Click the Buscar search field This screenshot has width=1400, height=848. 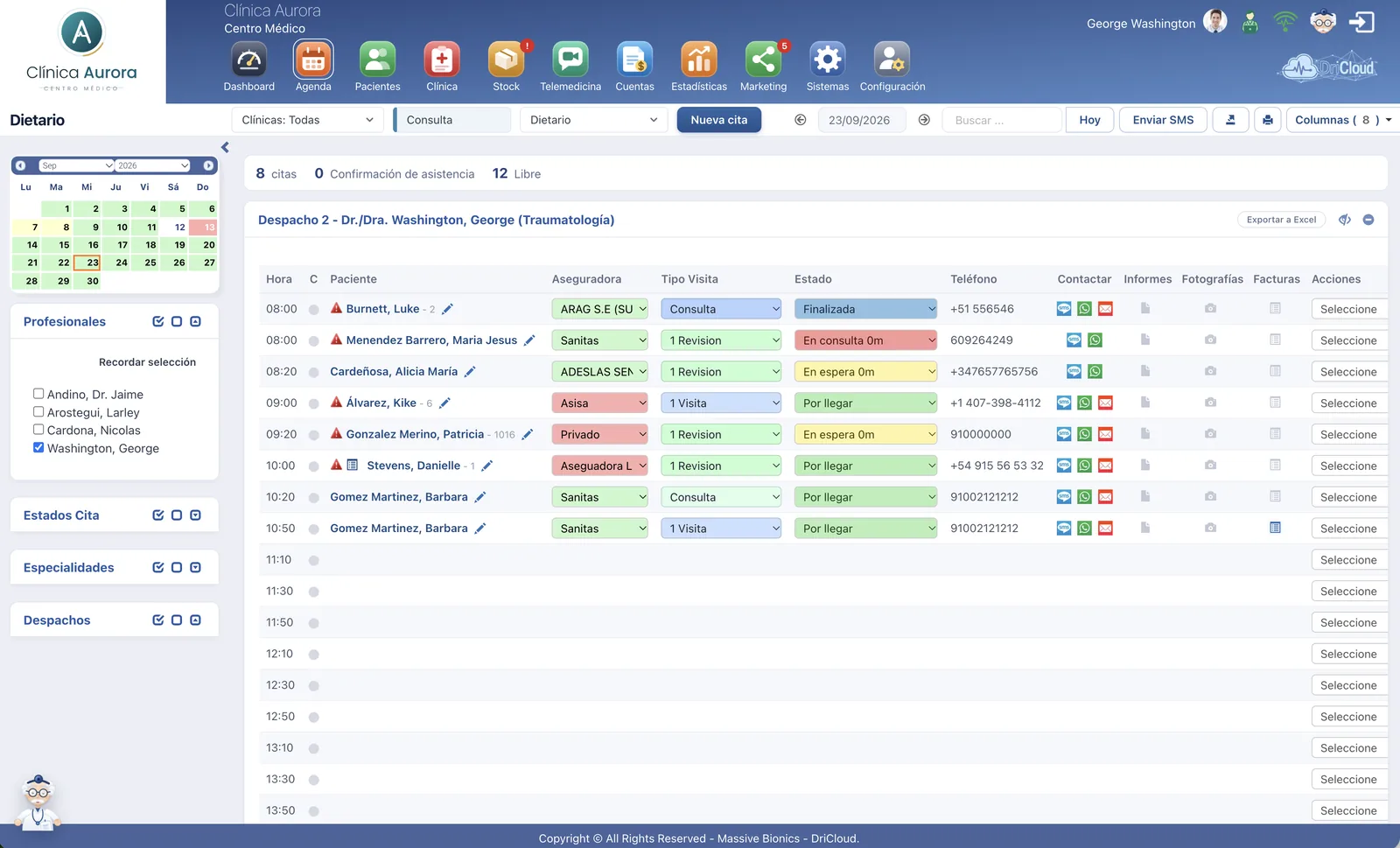click(x=1002, y=120)
